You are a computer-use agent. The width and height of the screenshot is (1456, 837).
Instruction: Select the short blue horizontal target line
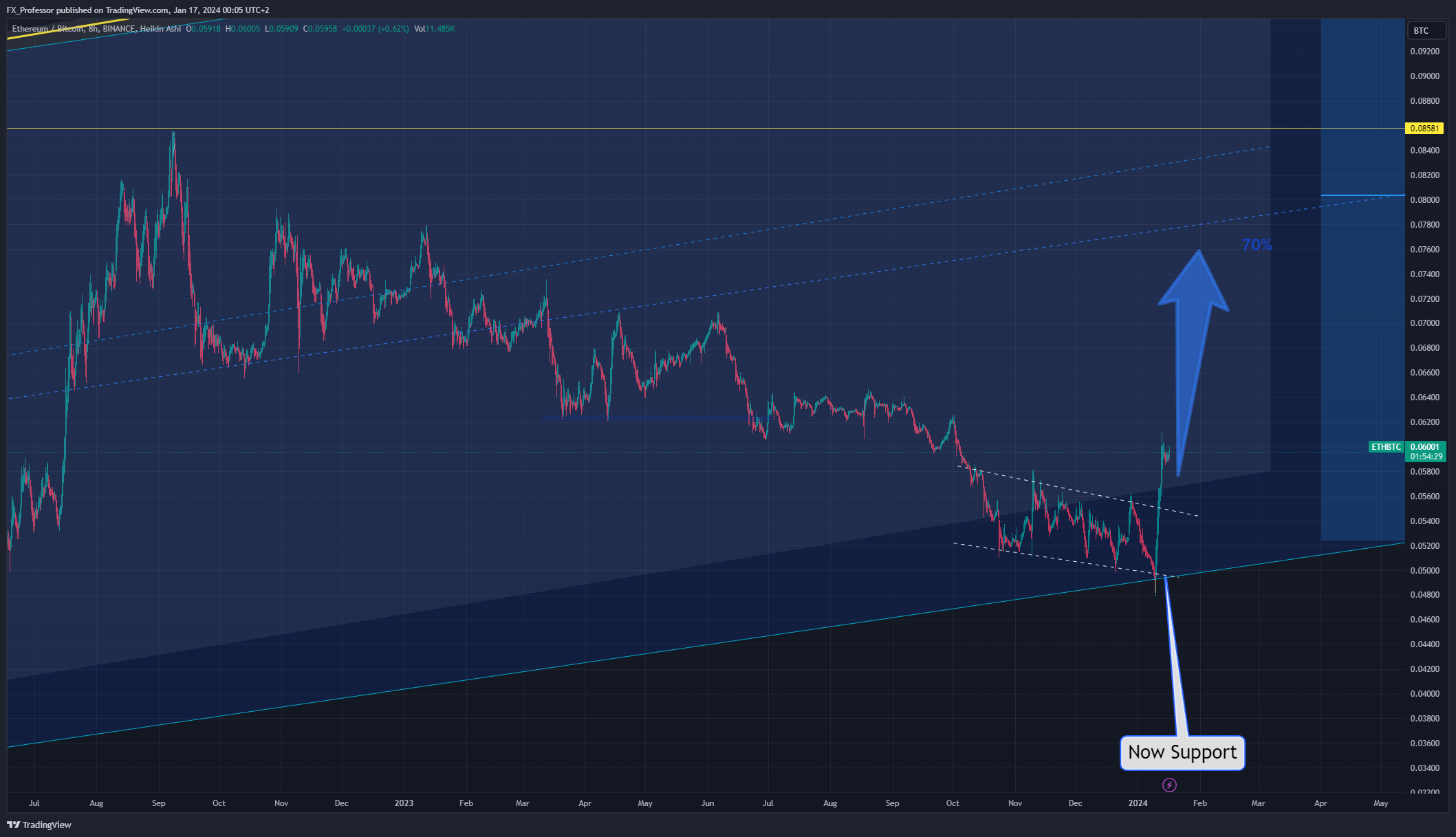click(1362, 195)
